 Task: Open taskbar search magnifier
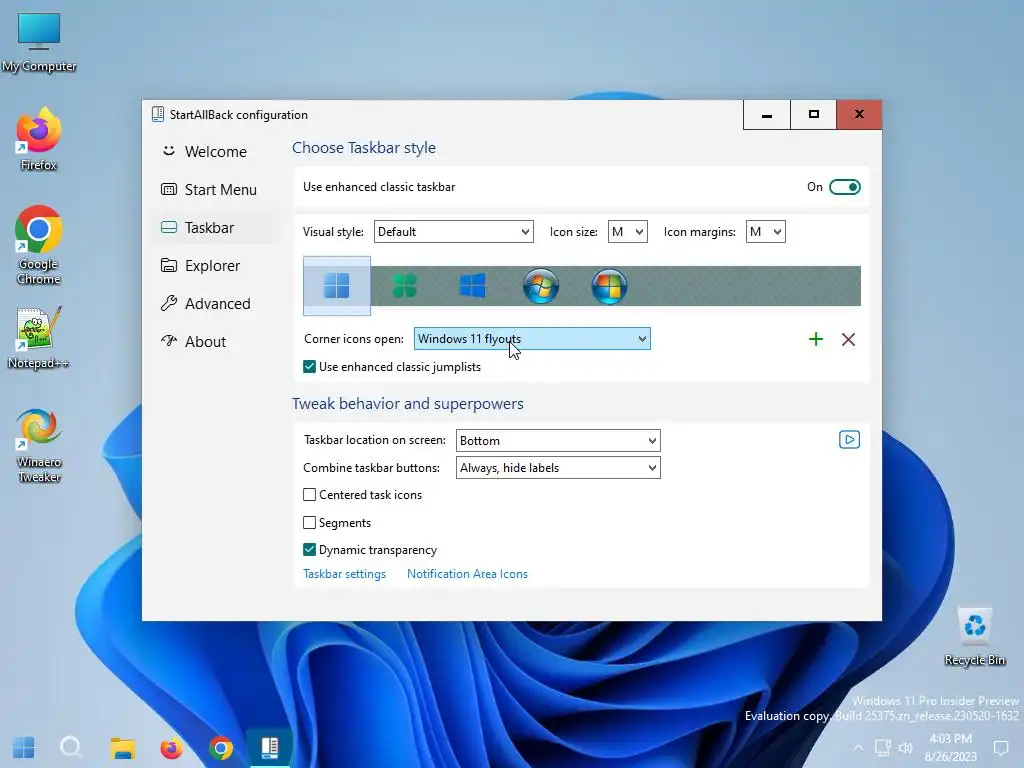click(71, 748)
